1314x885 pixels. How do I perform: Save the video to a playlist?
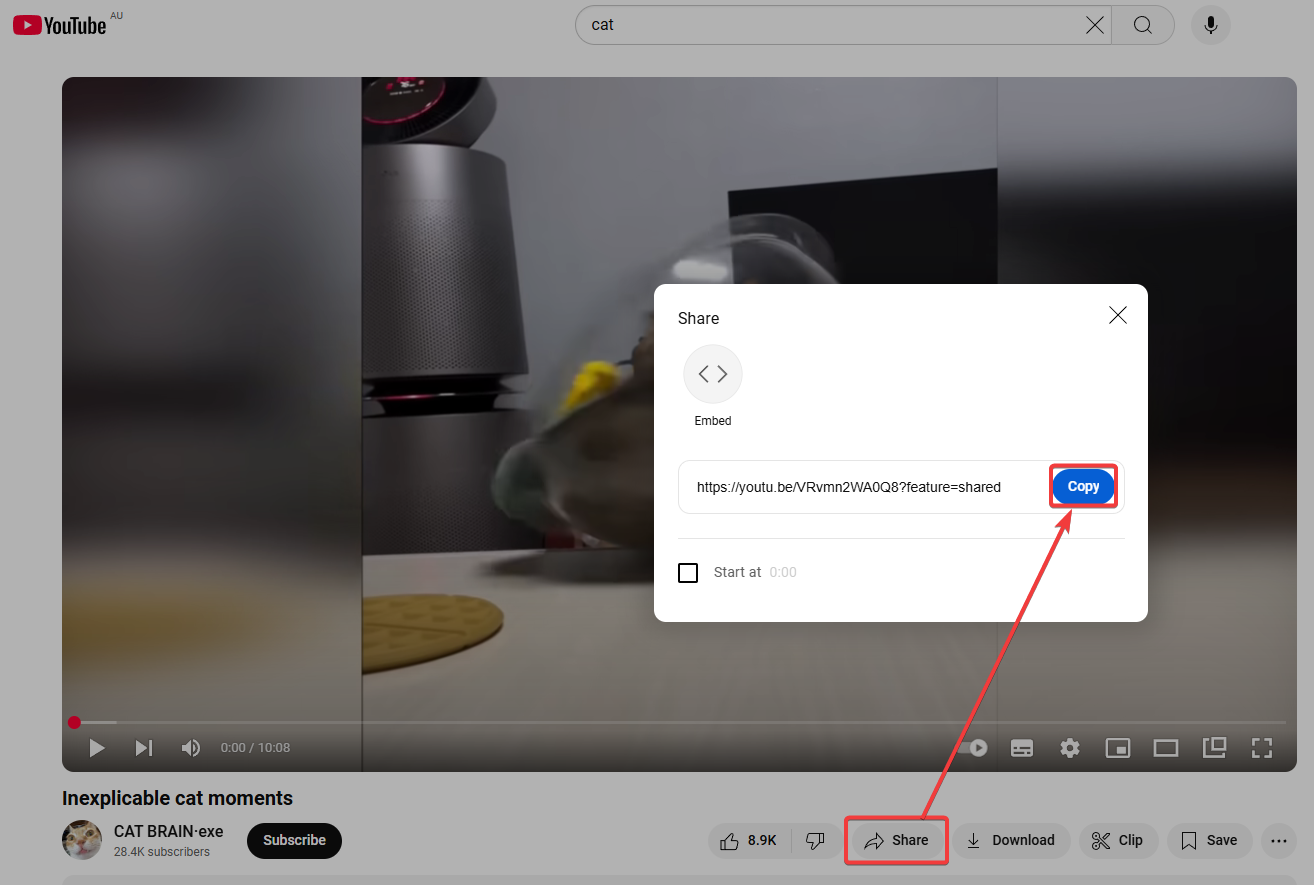click(1209, 841)
